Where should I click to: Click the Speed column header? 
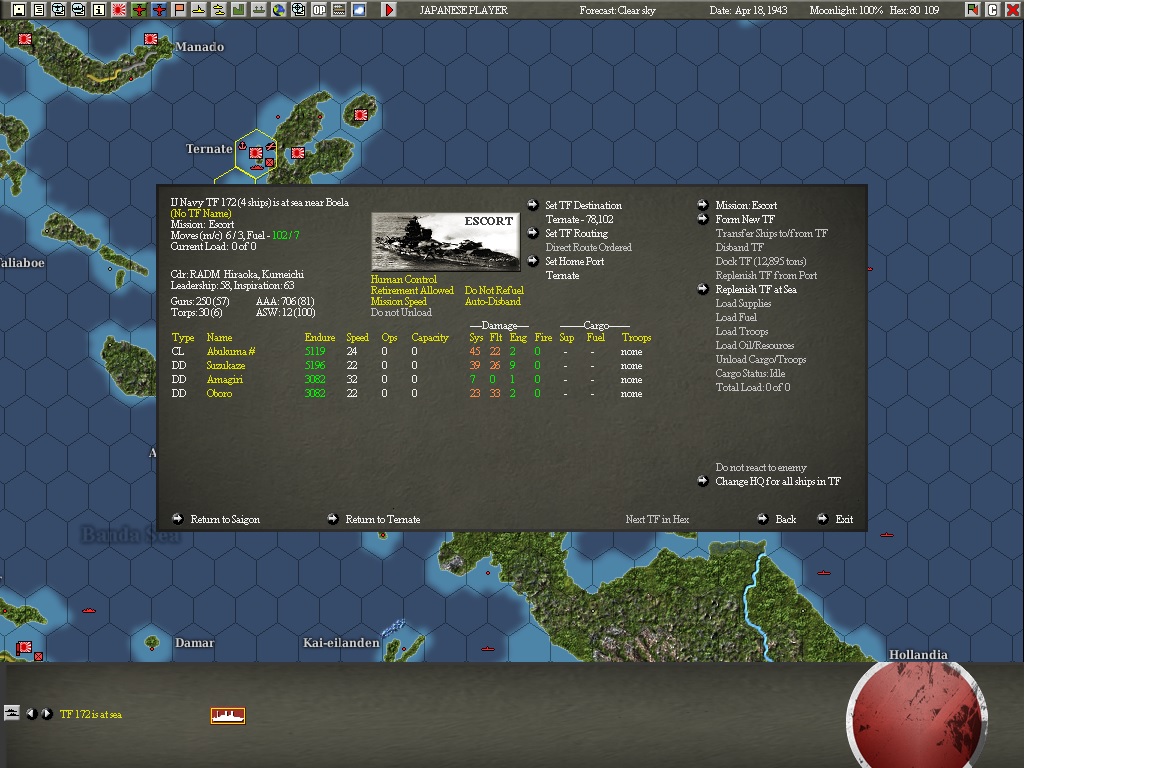point(357,337)
